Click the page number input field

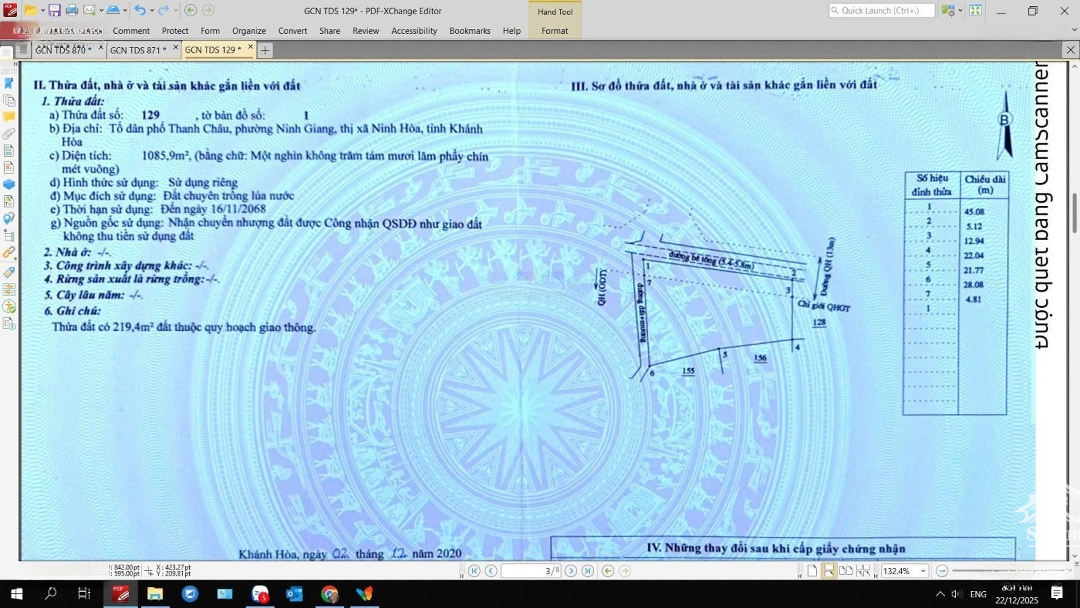pos(530,571)
